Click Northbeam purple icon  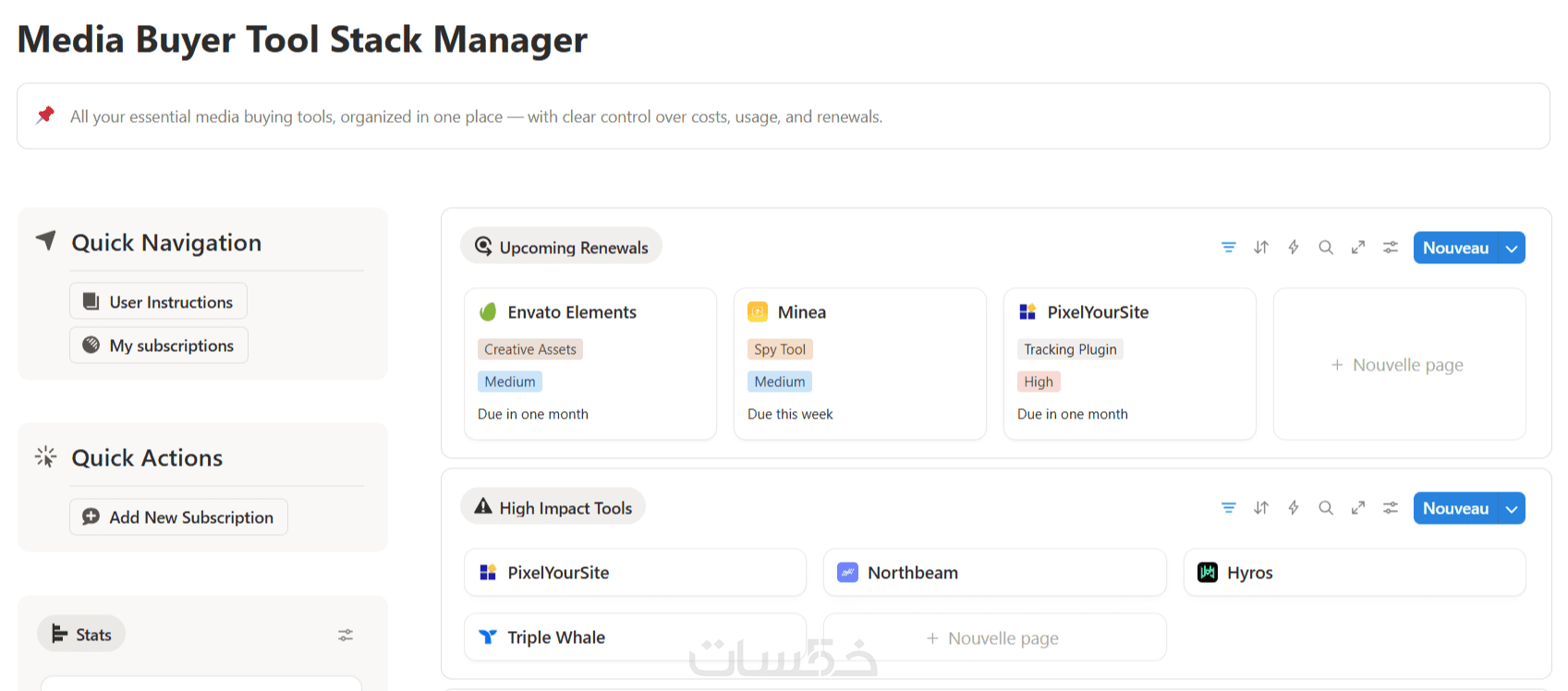[847, 573]
